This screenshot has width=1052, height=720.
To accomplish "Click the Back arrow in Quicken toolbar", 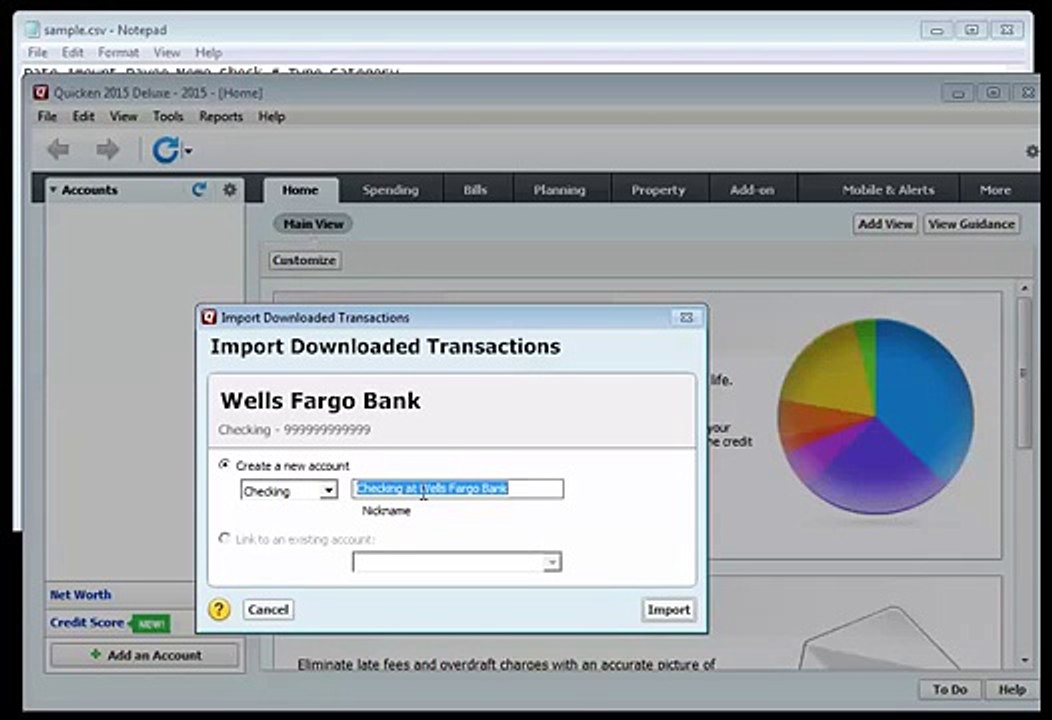I will point(58,149).
